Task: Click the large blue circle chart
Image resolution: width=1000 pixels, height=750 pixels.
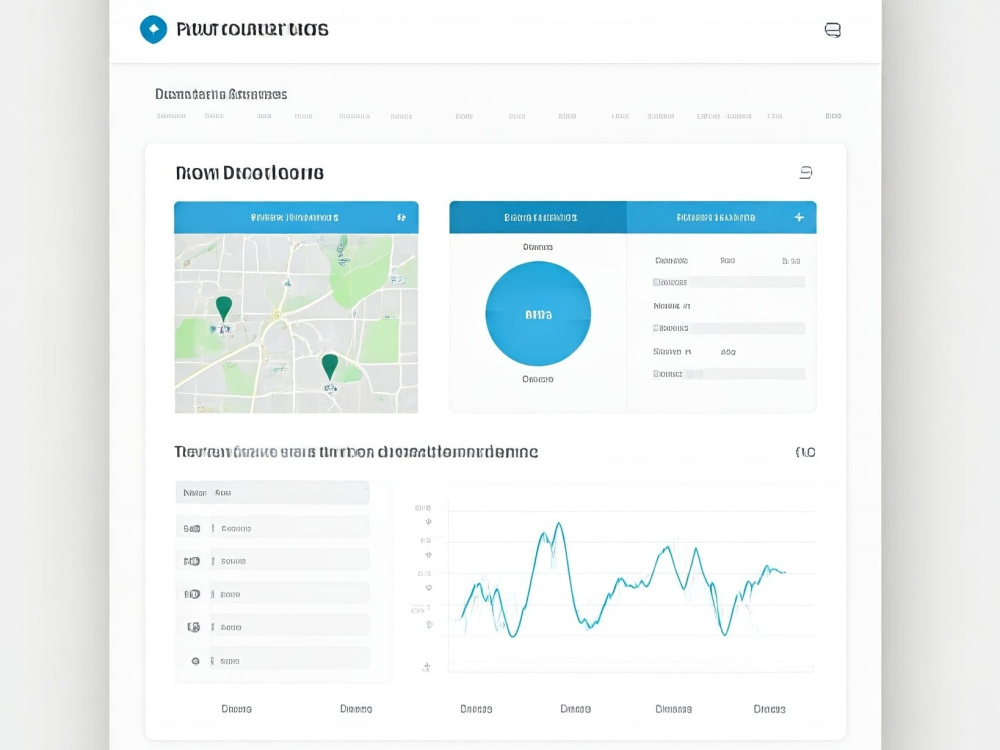Action: point(538,314)
